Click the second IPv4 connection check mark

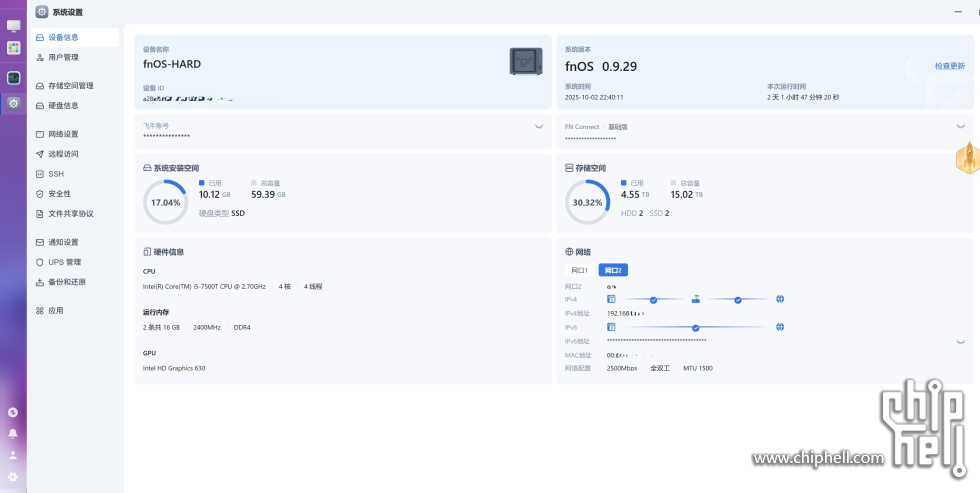pos(738,300)
